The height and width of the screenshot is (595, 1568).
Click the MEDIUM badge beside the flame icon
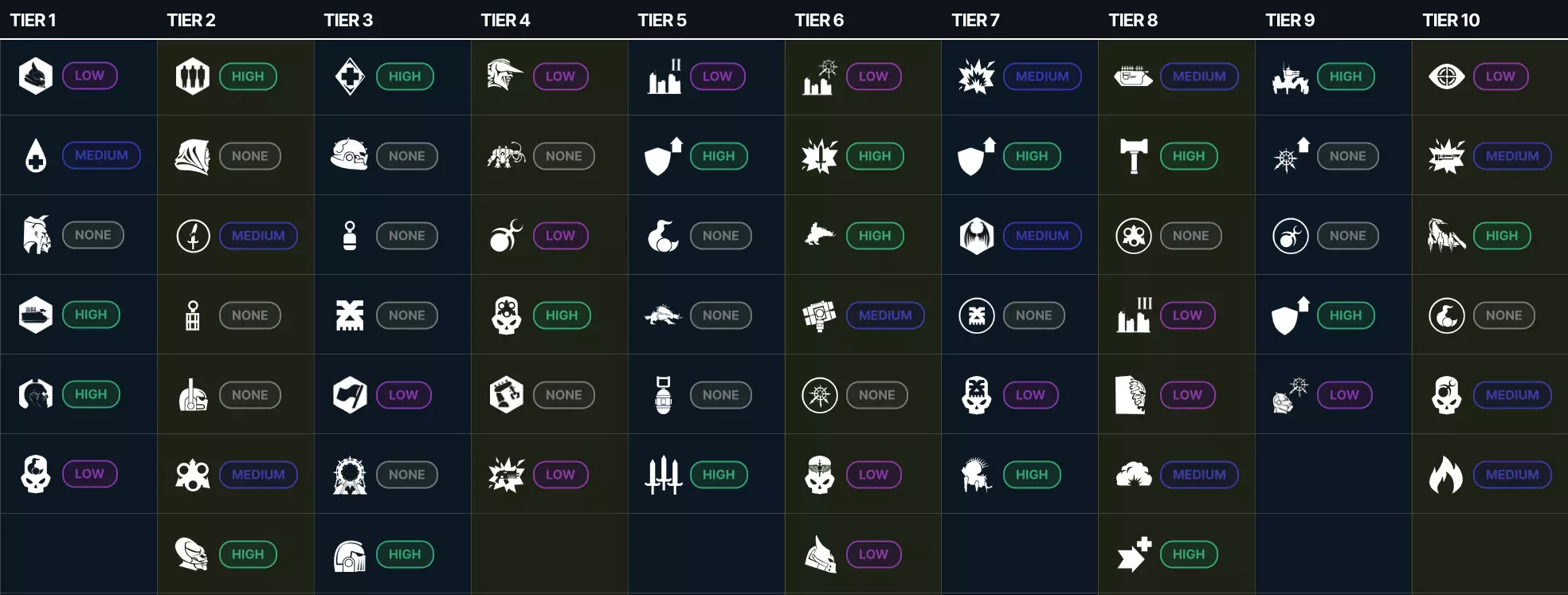pyautogui.click(x=1512, y=475)
